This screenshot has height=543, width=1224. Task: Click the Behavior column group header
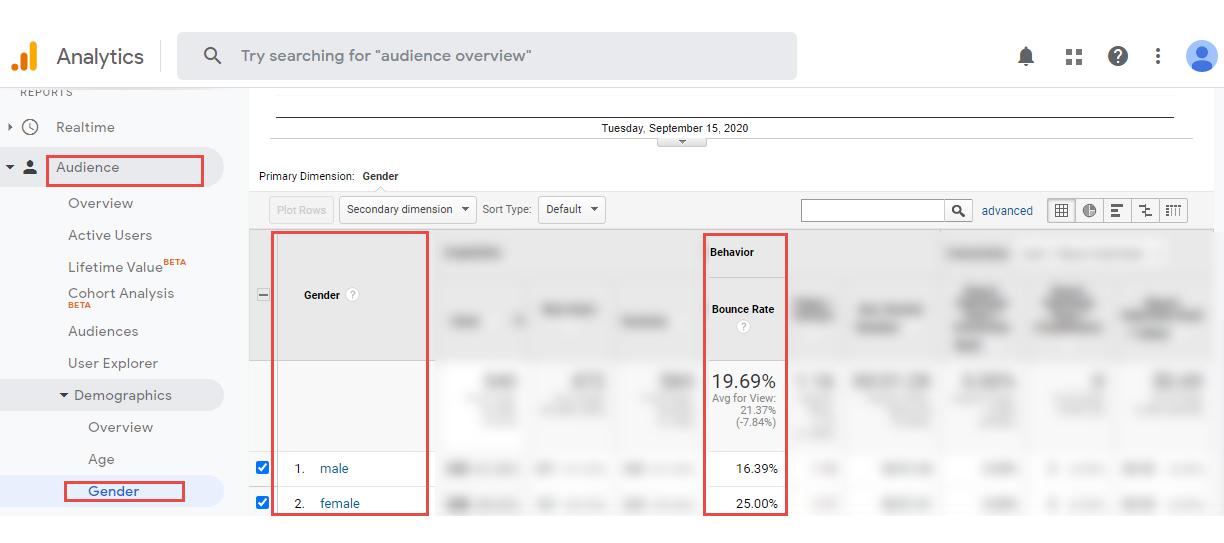click(732, 252)
